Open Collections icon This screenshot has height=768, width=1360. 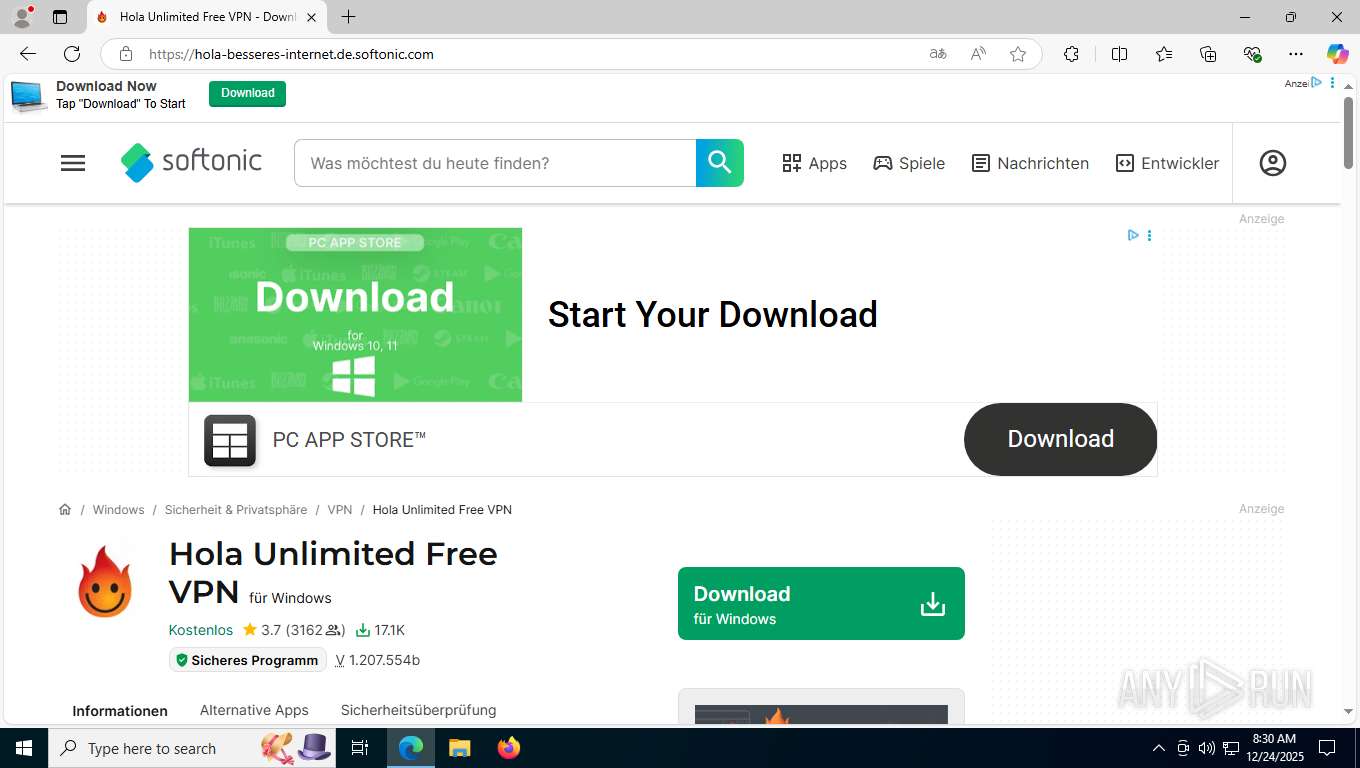pos(1208,54)
